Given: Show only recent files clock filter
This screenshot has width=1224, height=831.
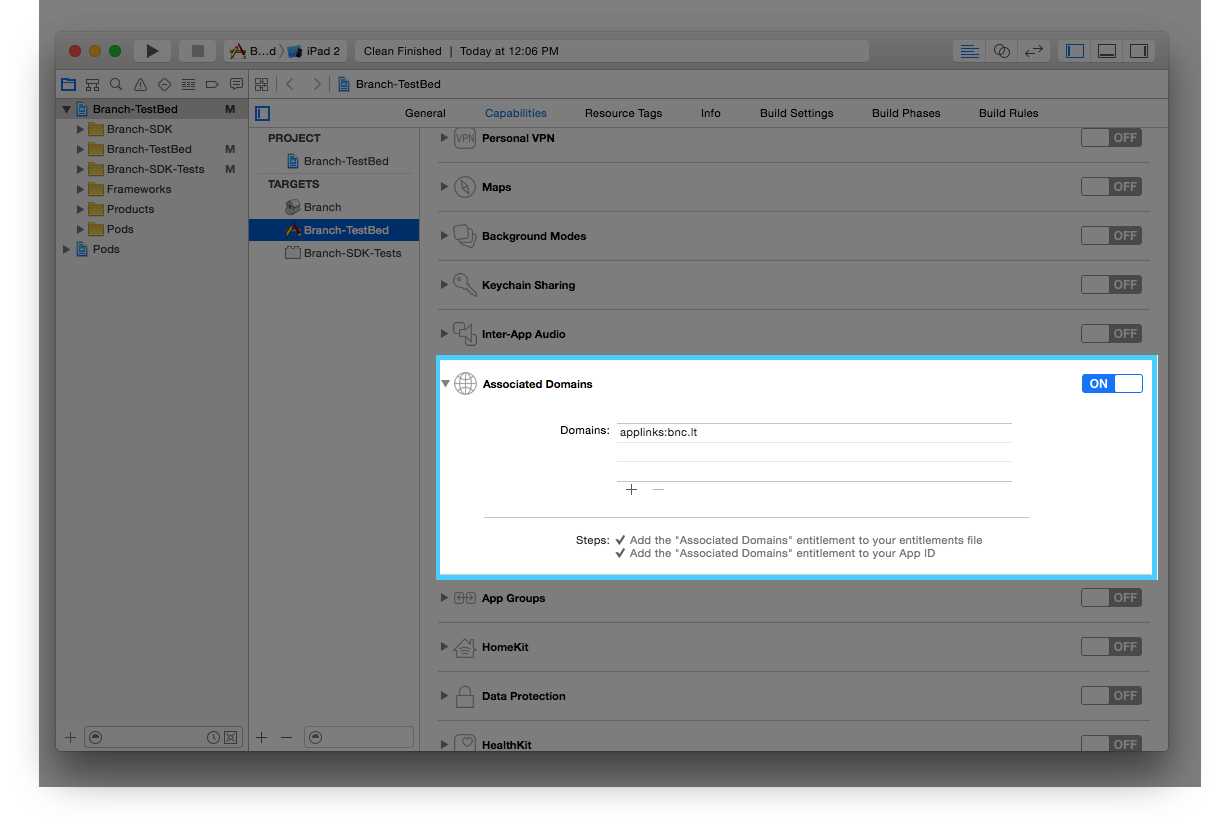Looking at the screenshot, I should [213, 737].
